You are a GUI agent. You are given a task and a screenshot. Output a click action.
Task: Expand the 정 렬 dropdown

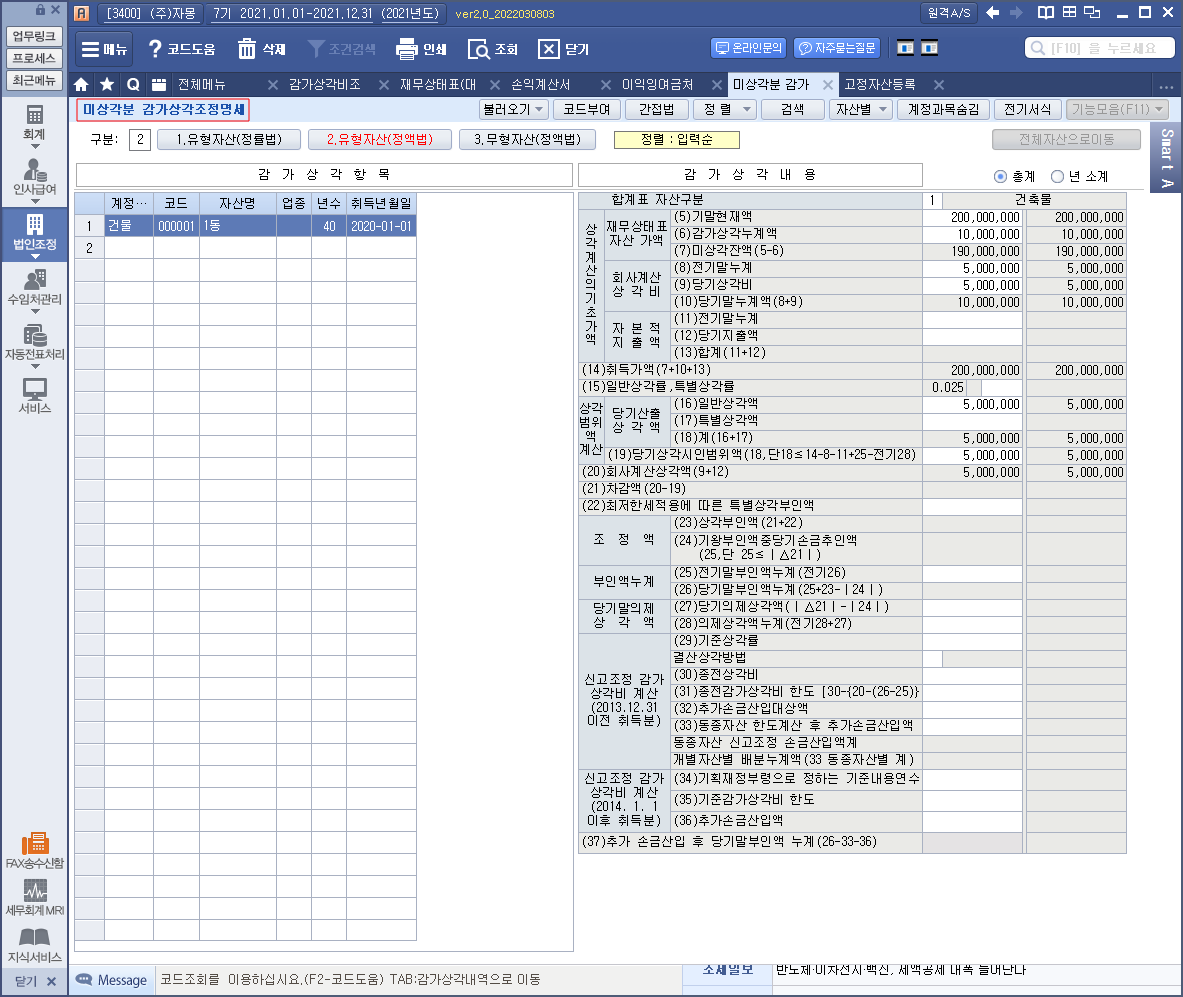(x=747, y=109)
